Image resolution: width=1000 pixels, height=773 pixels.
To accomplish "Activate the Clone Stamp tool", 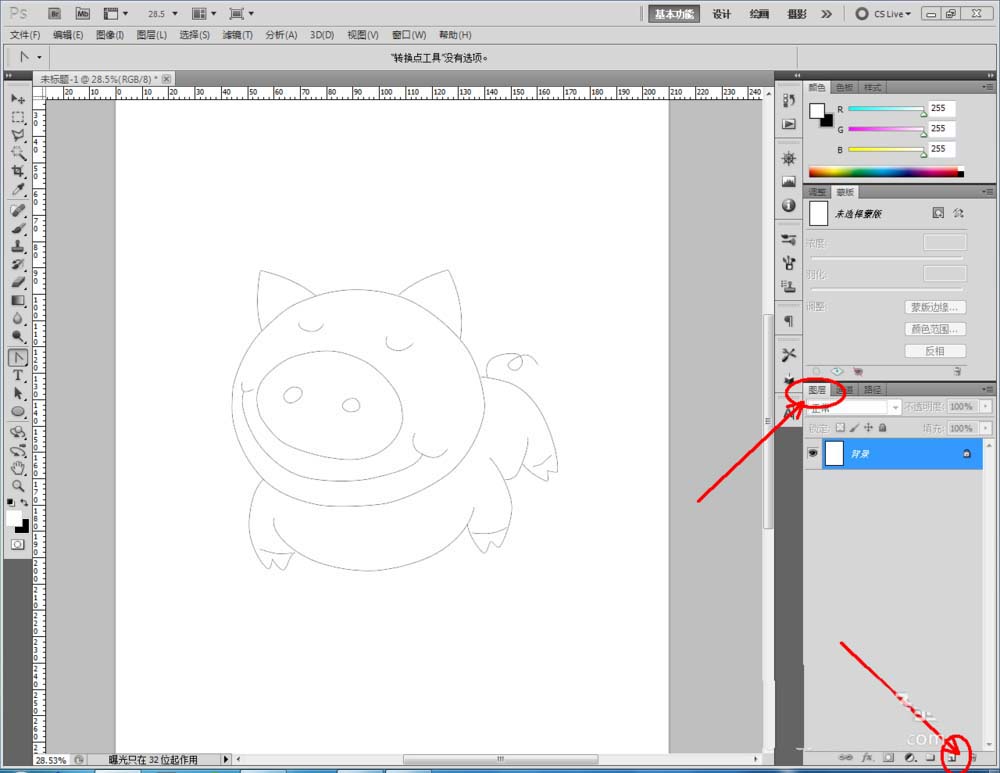I will (18, 246).
